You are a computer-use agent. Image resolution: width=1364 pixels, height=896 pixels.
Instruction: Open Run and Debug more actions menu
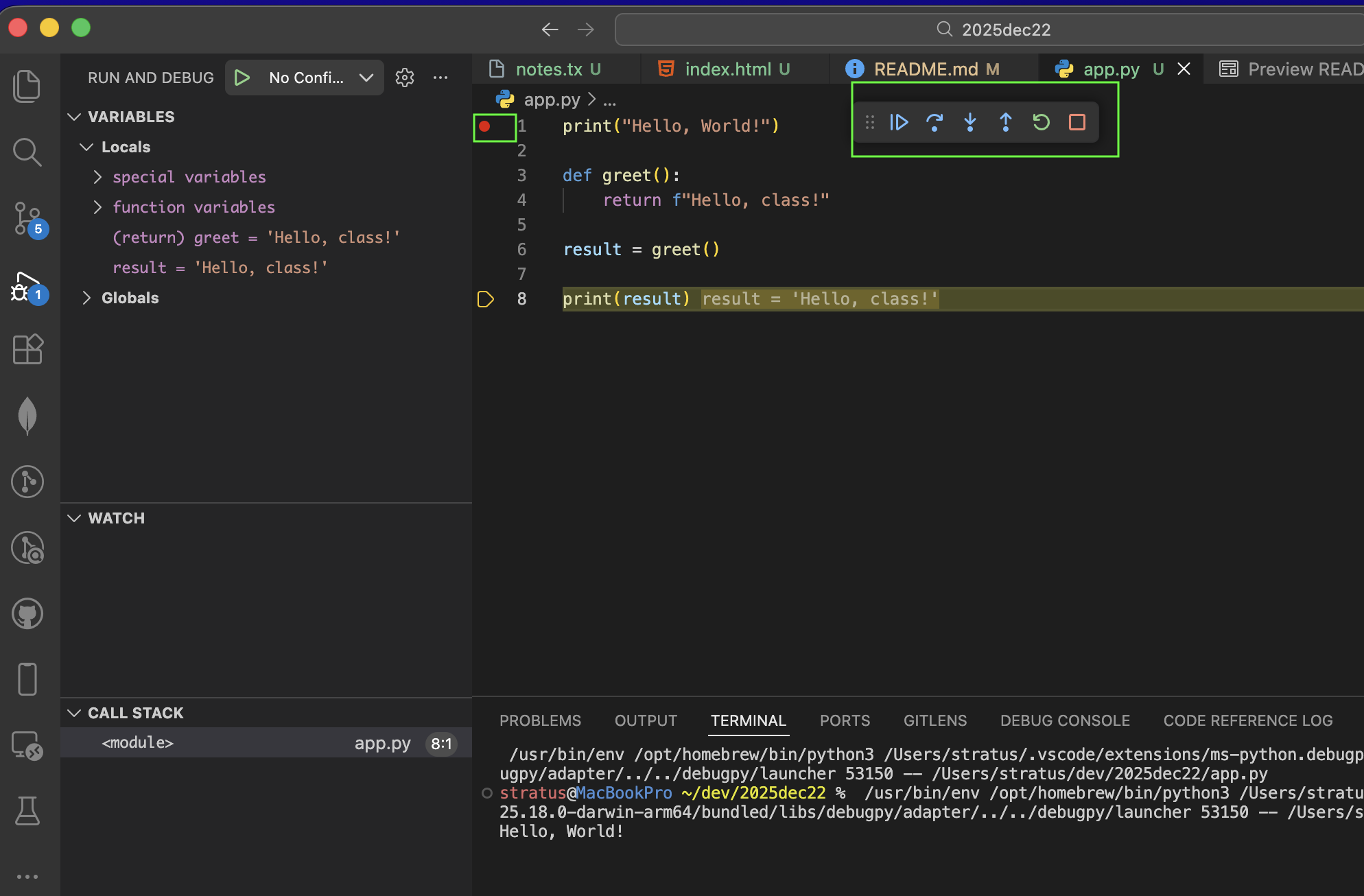[x=440, y=78]
